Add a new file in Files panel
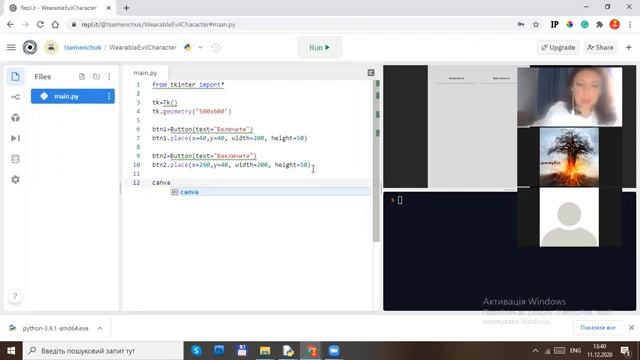The width and height of the screenshot is (640, 360). point(82,76)
